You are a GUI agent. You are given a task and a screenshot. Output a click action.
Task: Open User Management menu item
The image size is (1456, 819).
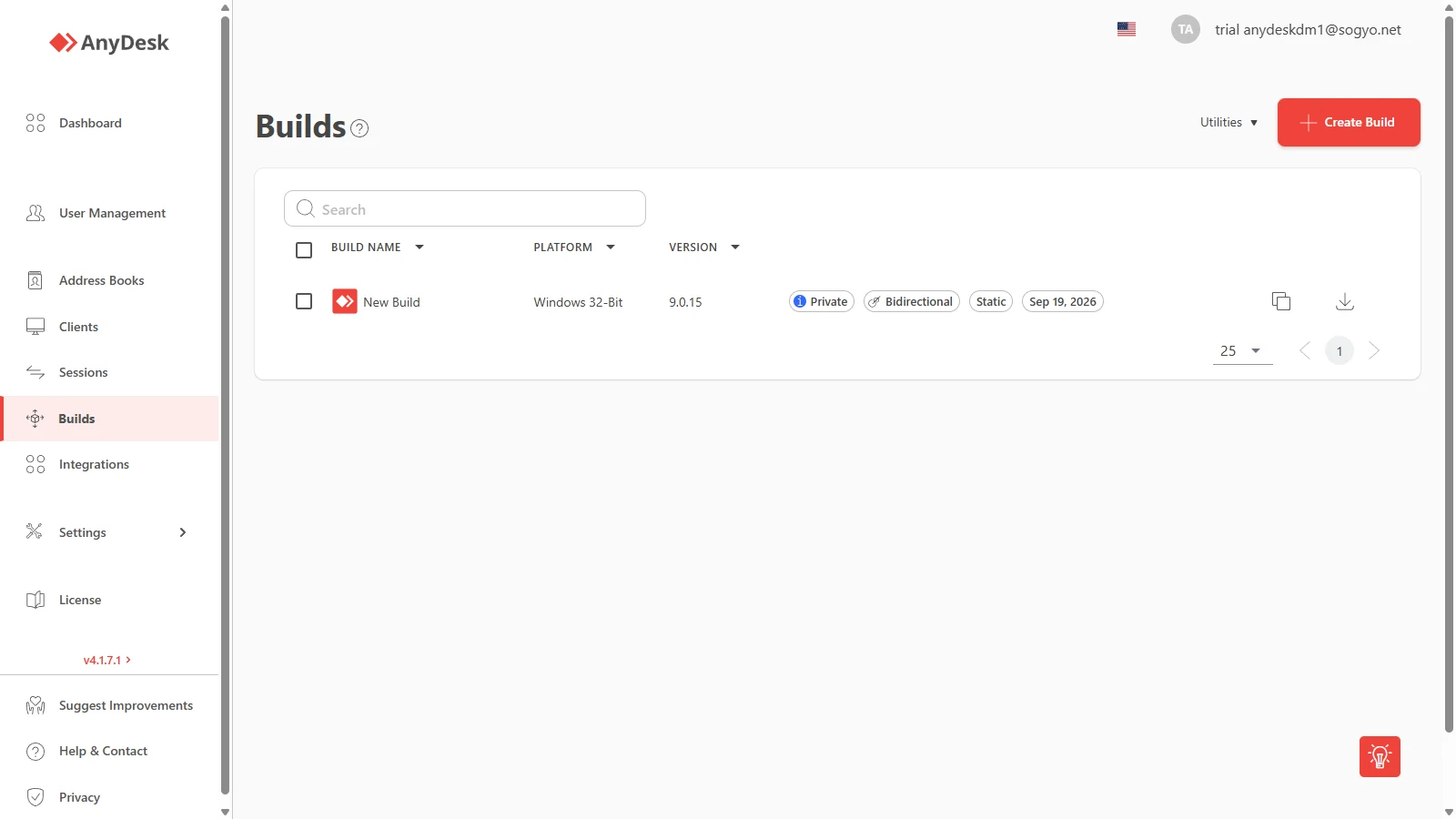[112, 213]
